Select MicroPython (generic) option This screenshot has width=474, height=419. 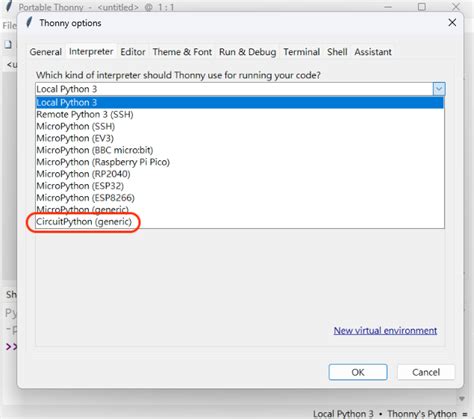click(240, 210)
